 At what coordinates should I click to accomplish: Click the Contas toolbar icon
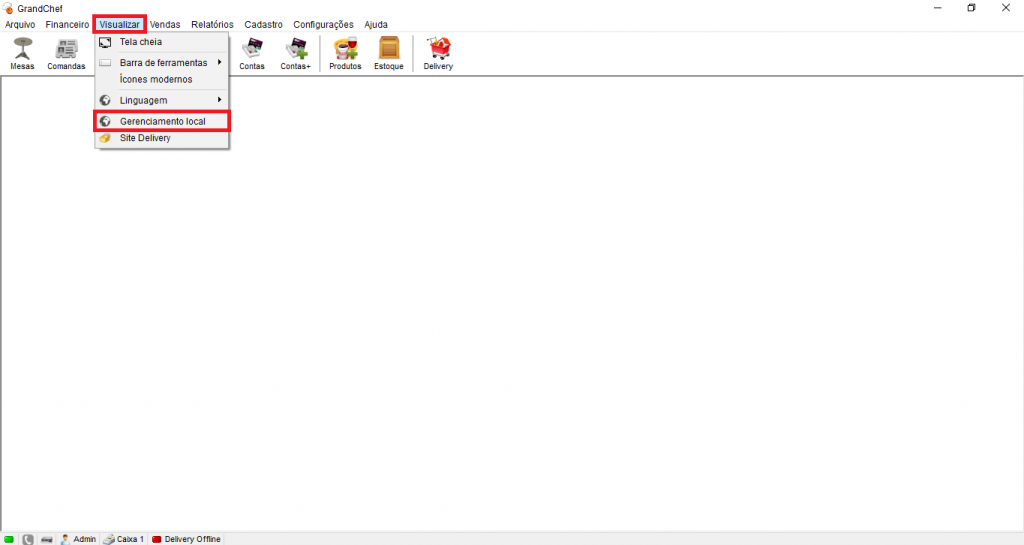252,53
